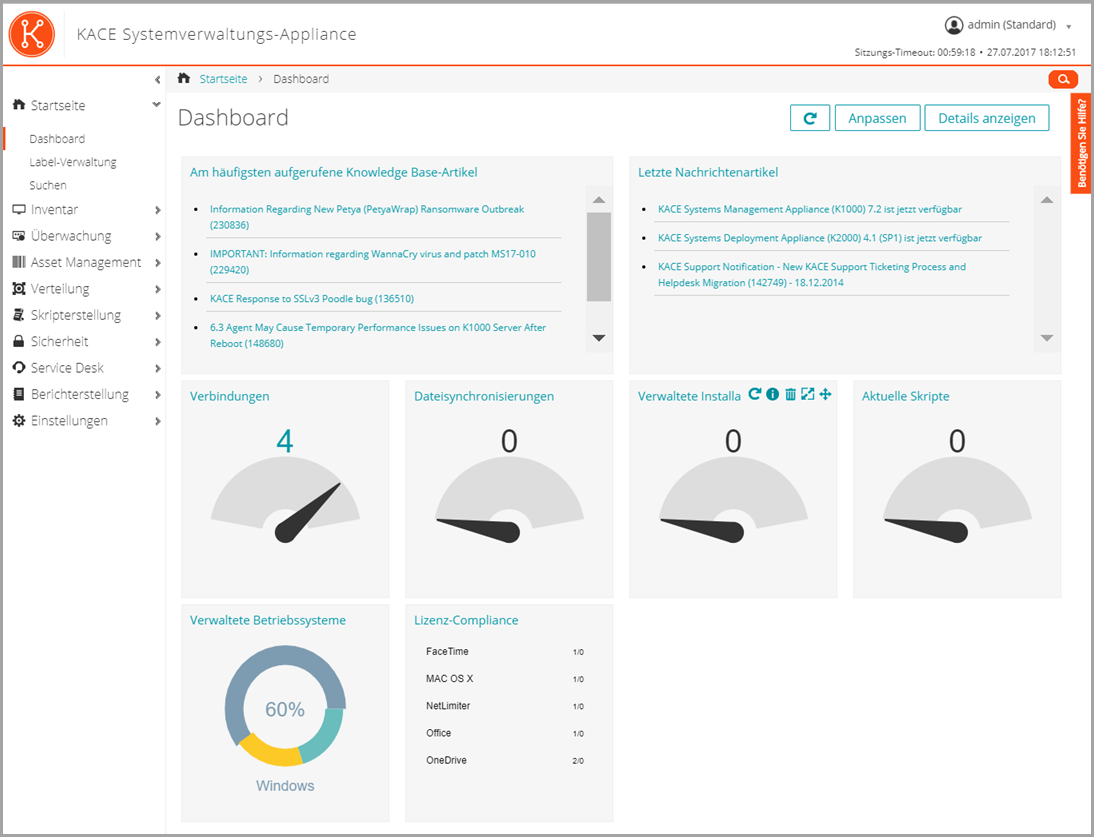This screenshot has height=837, width=1094.
Task: Click the resize icon on the Verwaltete Installa widget
Action: click(x=808, y=394)
